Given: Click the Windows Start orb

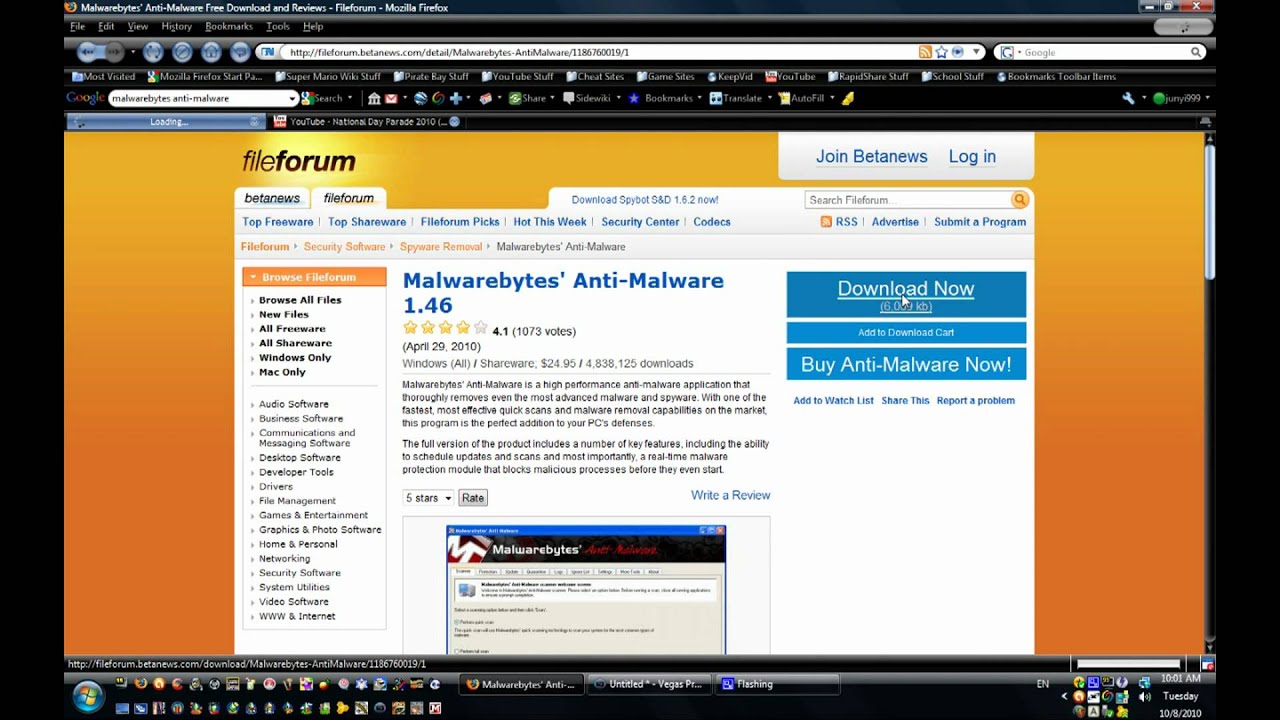Looking at the screenshot, I should tap(87, 694).
